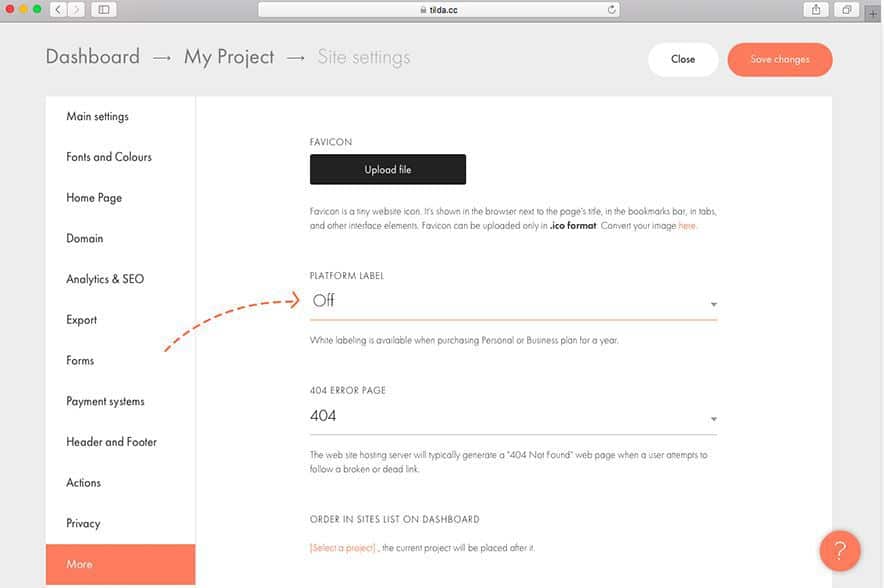
Task: Expand the 404 Error Page dropdown
Action: coord(513,416)
